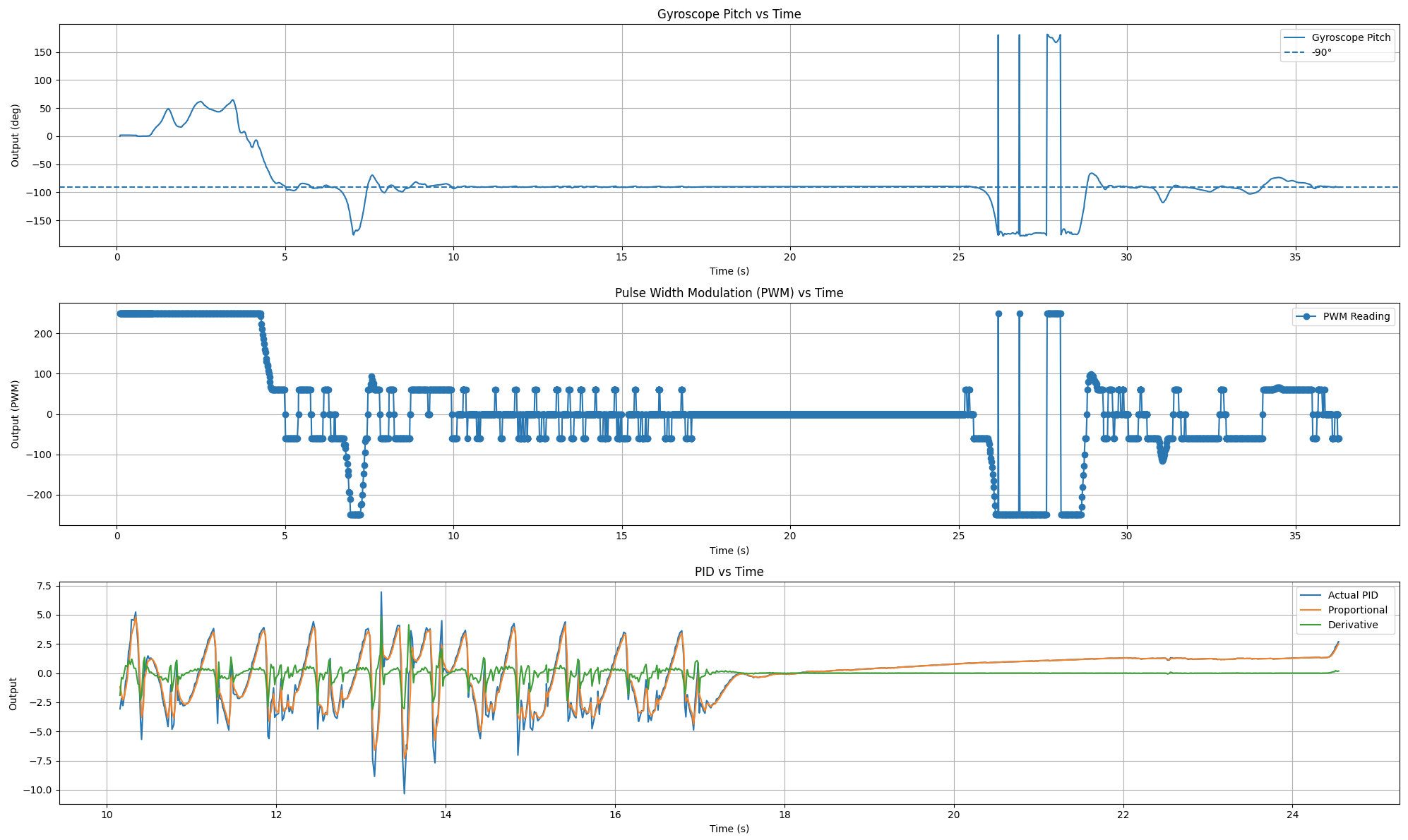1408x840 pixels.
Task: Click the 200 tick on PWM y-axis
Action: coord(43,333)
